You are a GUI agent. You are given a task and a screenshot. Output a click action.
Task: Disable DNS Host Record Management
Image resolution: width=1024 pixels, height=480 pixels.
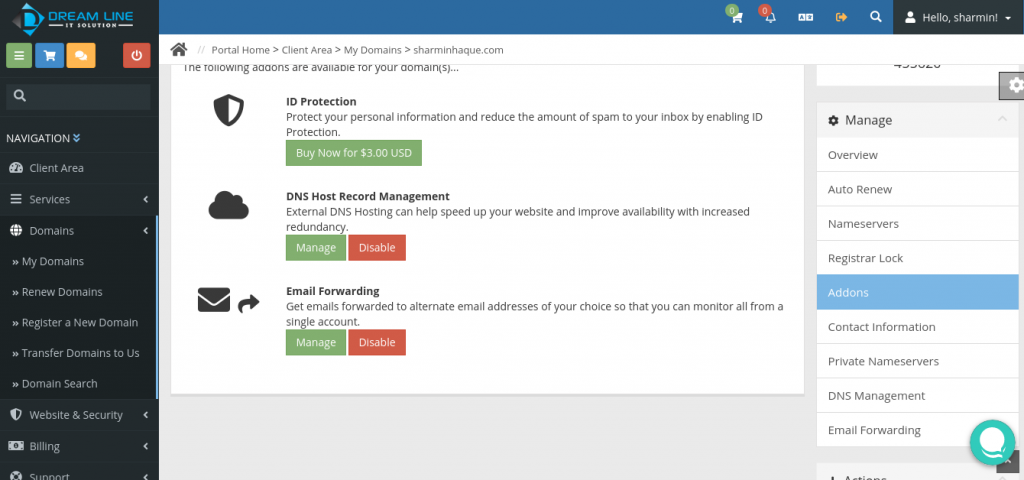(x=377, y=248)
